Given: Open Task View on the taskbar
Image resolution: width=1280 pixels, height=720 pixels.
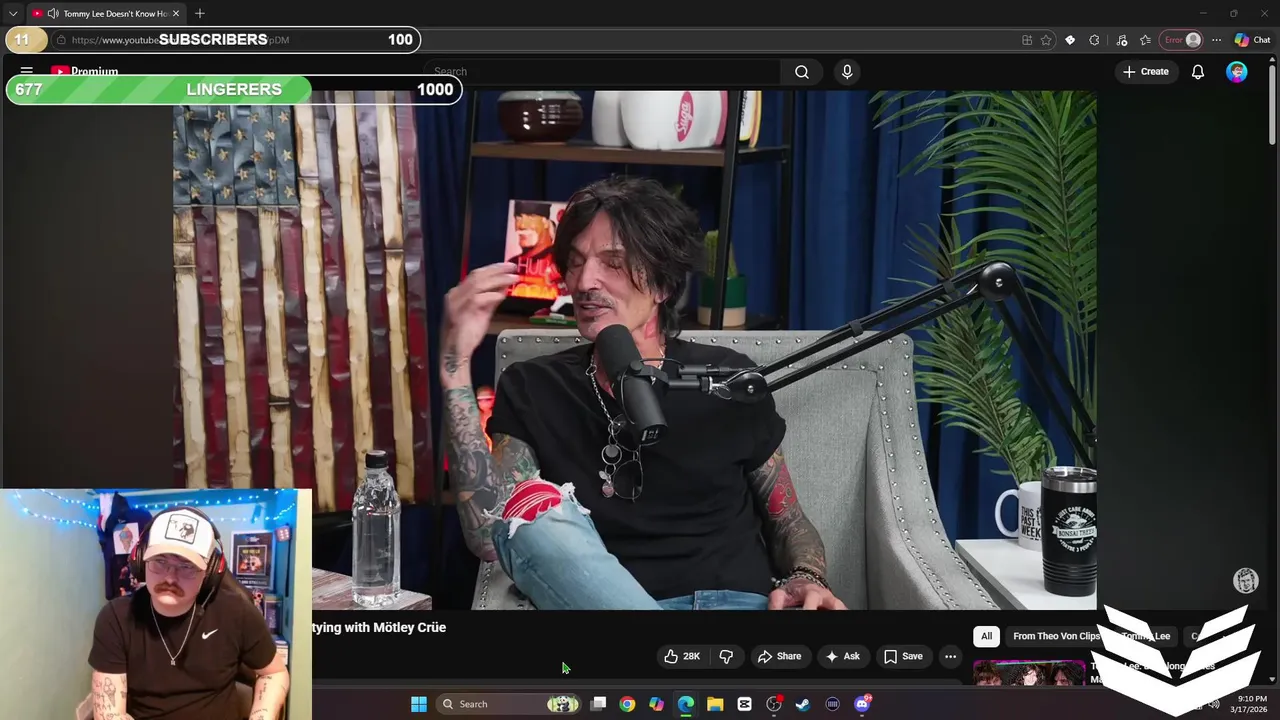Looking at the screenshot, I should [598, 704].
